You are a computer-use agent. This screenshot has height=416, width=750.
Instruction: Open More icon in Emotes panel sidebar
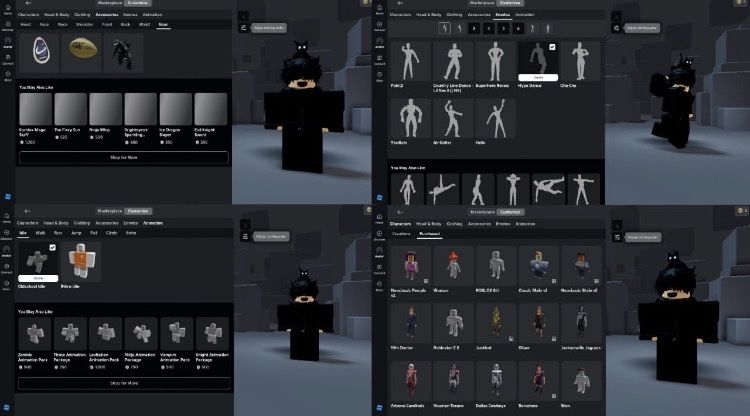(379, 77)
